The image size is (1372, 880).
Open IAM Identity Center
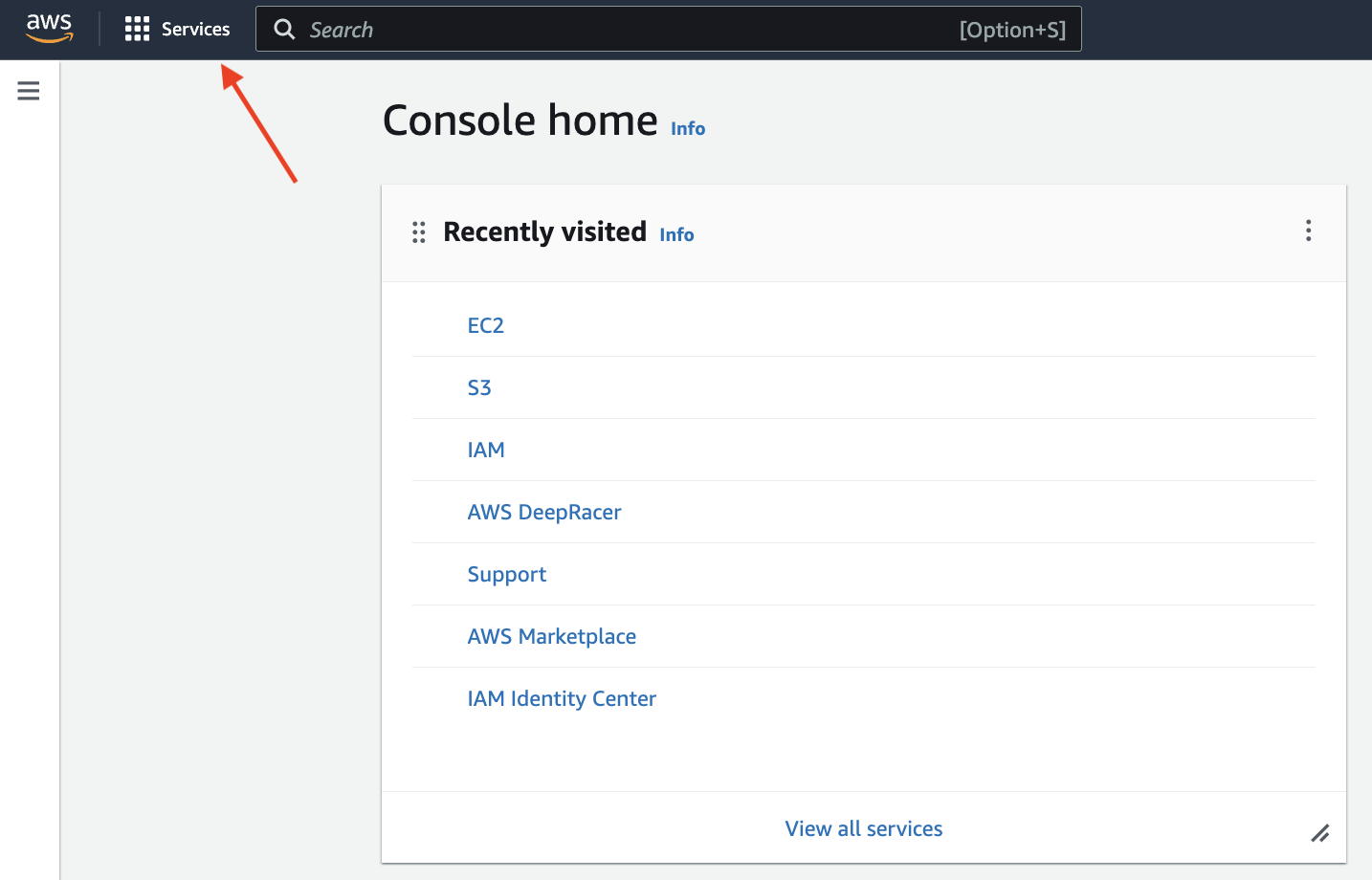tap(562, 698)
